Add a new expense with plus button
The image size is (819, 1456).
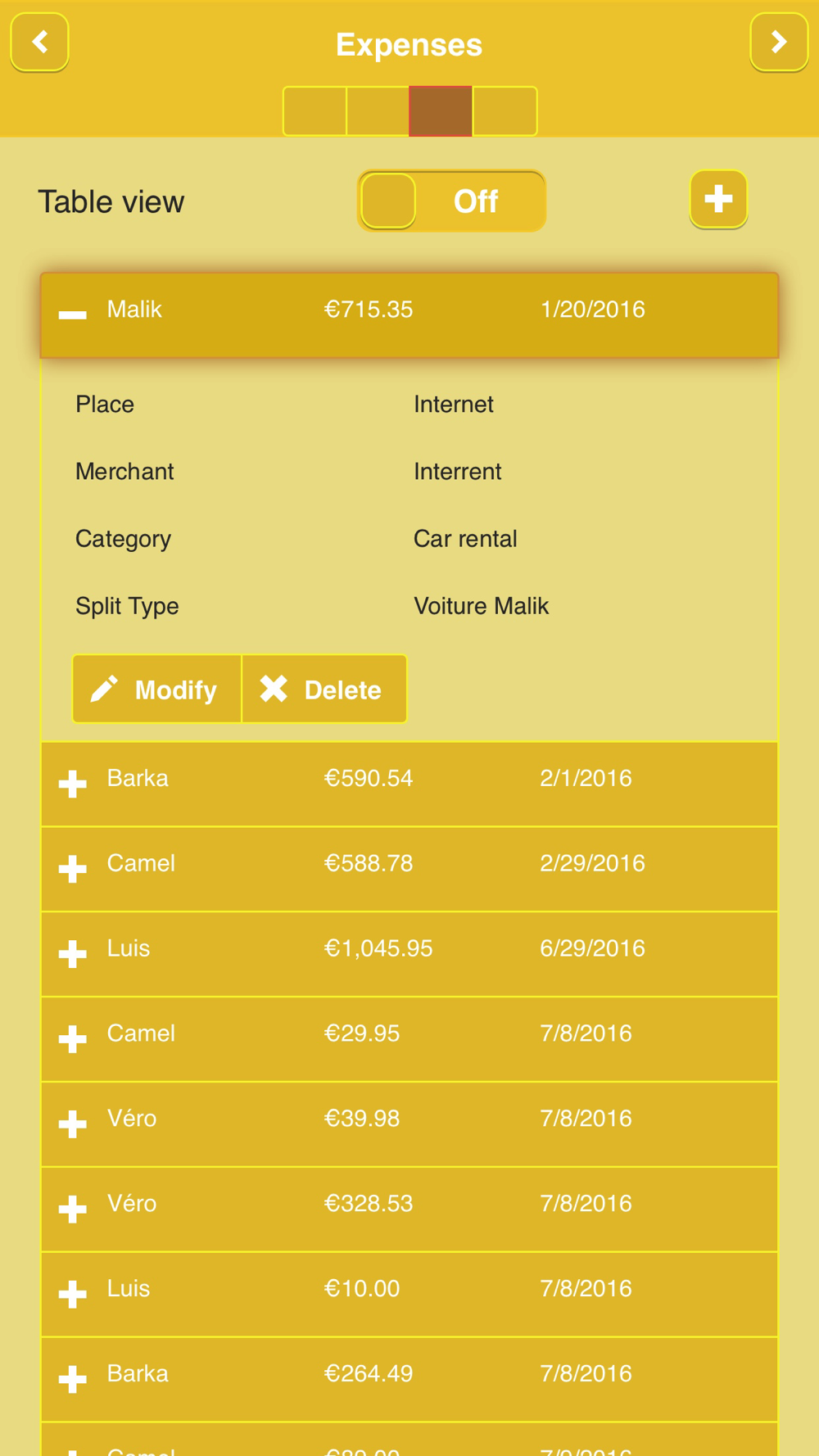tap(718, 199)
